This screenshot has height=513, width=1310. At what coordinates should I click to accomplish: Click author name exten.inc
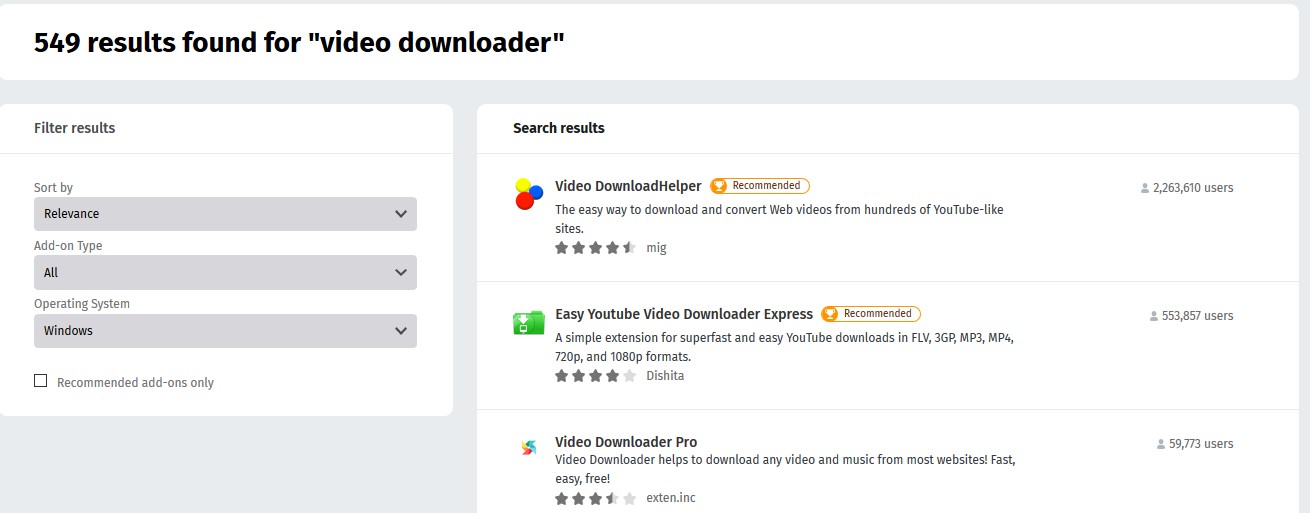tap(671, 498)
